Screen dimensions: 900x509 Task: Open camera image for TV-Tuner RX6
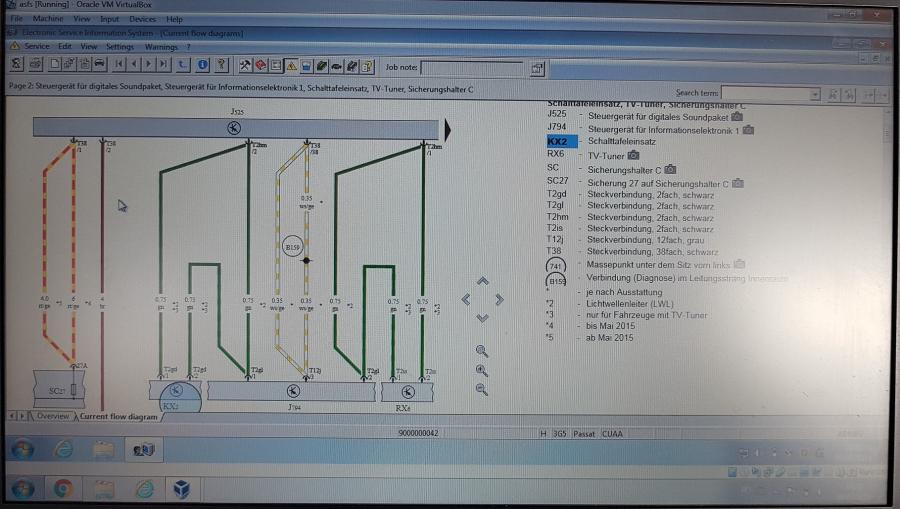[x=633, y=155]
